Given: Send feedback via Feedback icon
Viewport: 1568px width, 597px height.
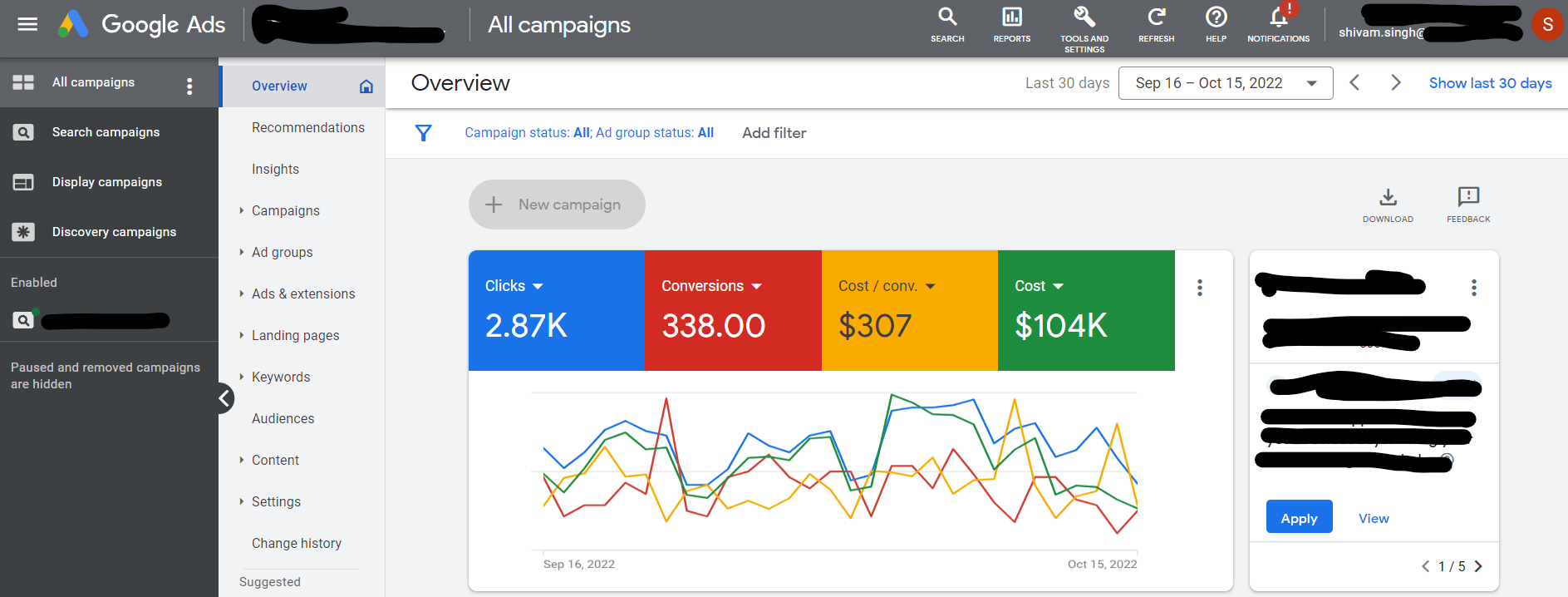Looking at the screenshot, I should [x=1468, y=205].
